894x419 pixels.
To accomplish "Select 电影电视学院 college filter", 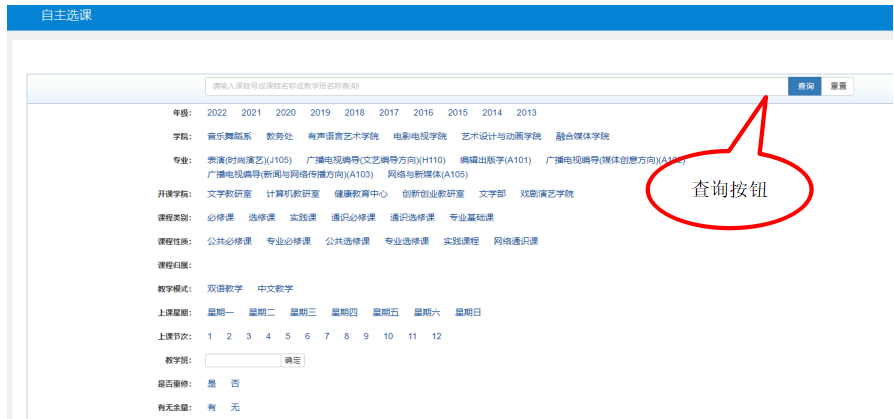I will (420, 136).
